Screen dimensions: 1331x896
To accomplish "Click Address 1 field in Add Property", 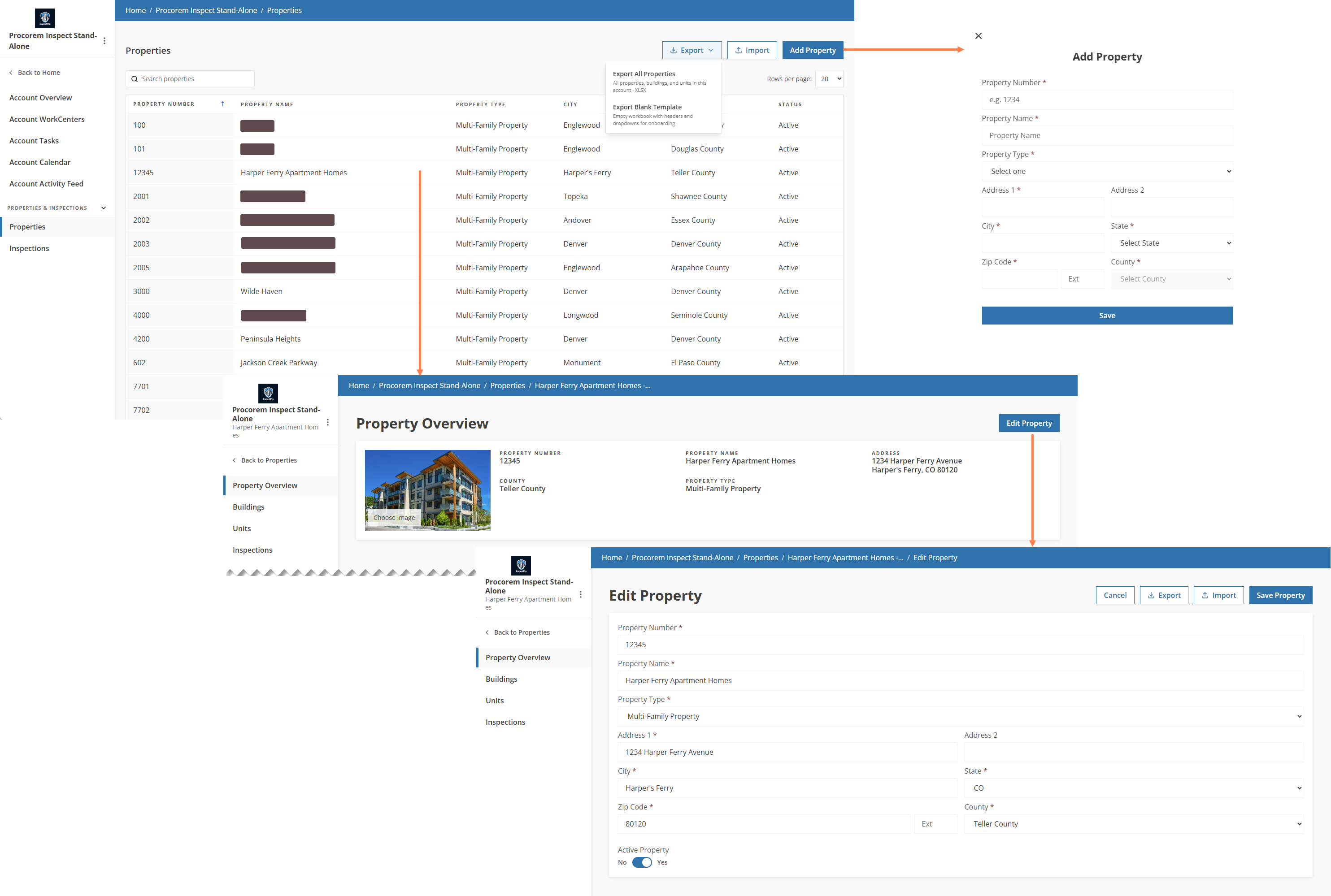I will tap(1043, 208).
